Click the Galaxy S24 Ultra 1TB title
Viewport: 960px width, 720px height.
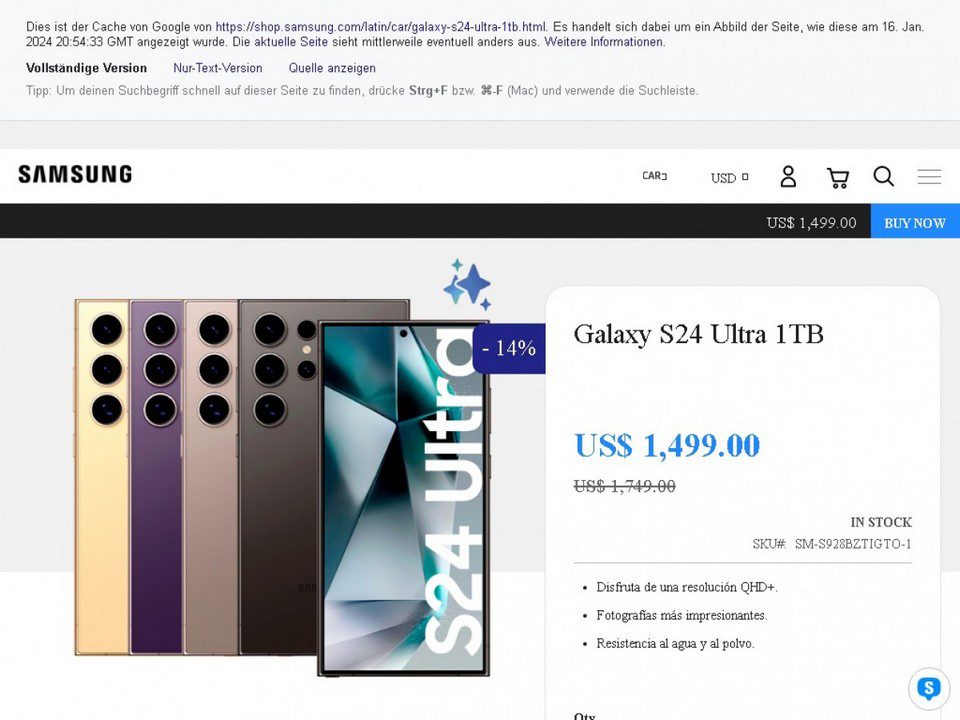(x=699, y=334)
